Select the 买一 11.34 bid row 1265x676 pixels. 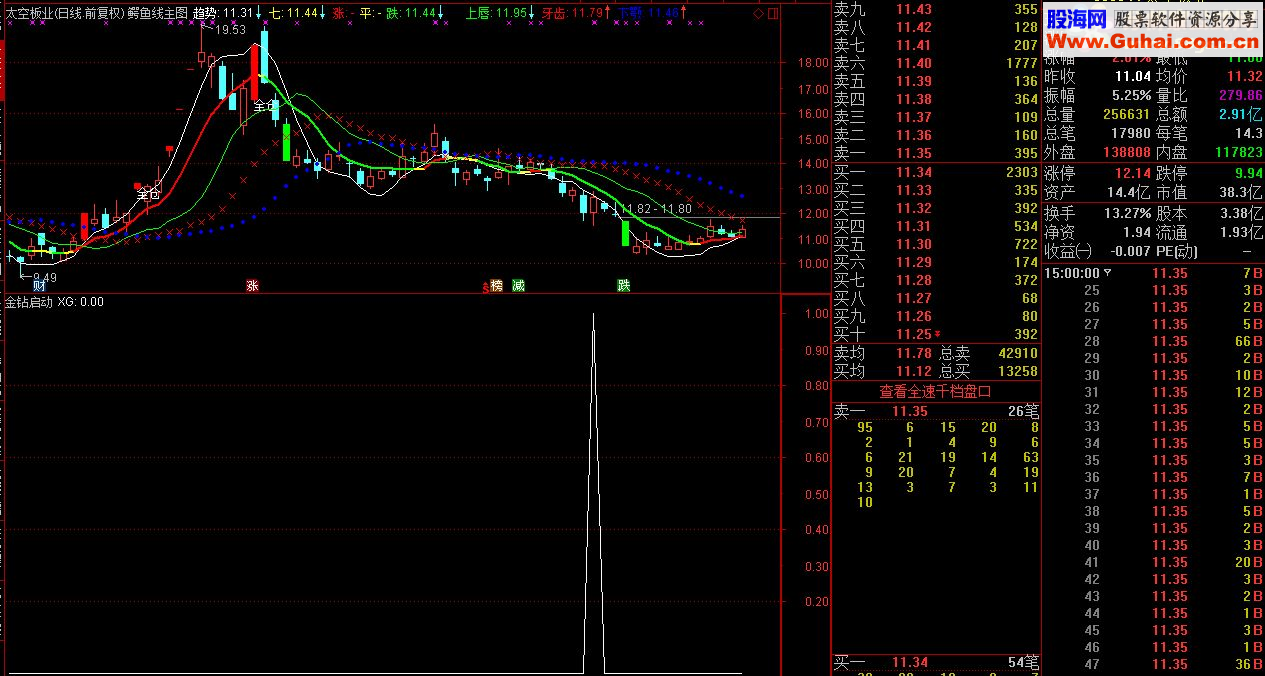(x=936, y=172)
